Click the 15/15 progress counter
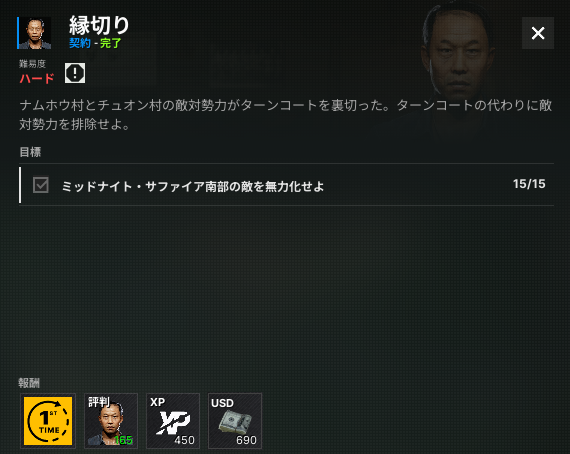 (529, 184)
